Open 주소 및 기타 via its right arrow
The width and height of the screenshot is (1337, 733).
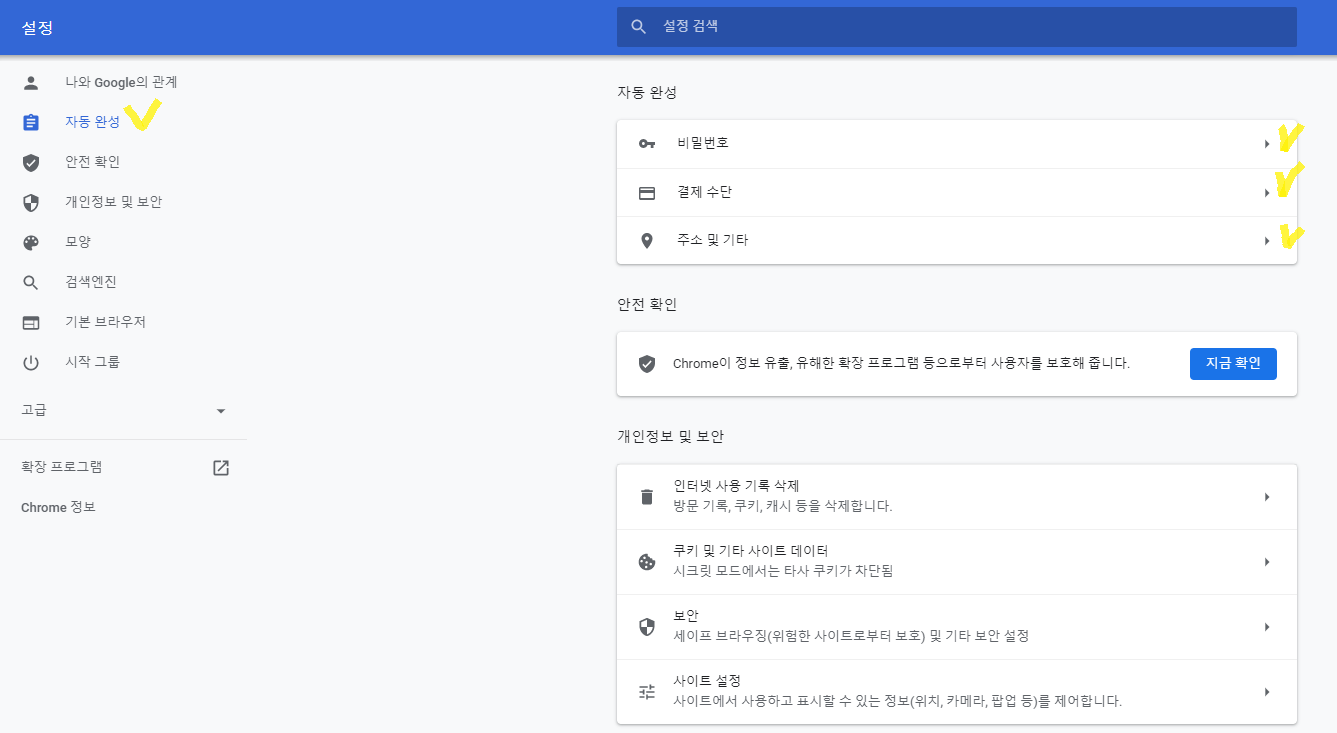point(1267,240)
